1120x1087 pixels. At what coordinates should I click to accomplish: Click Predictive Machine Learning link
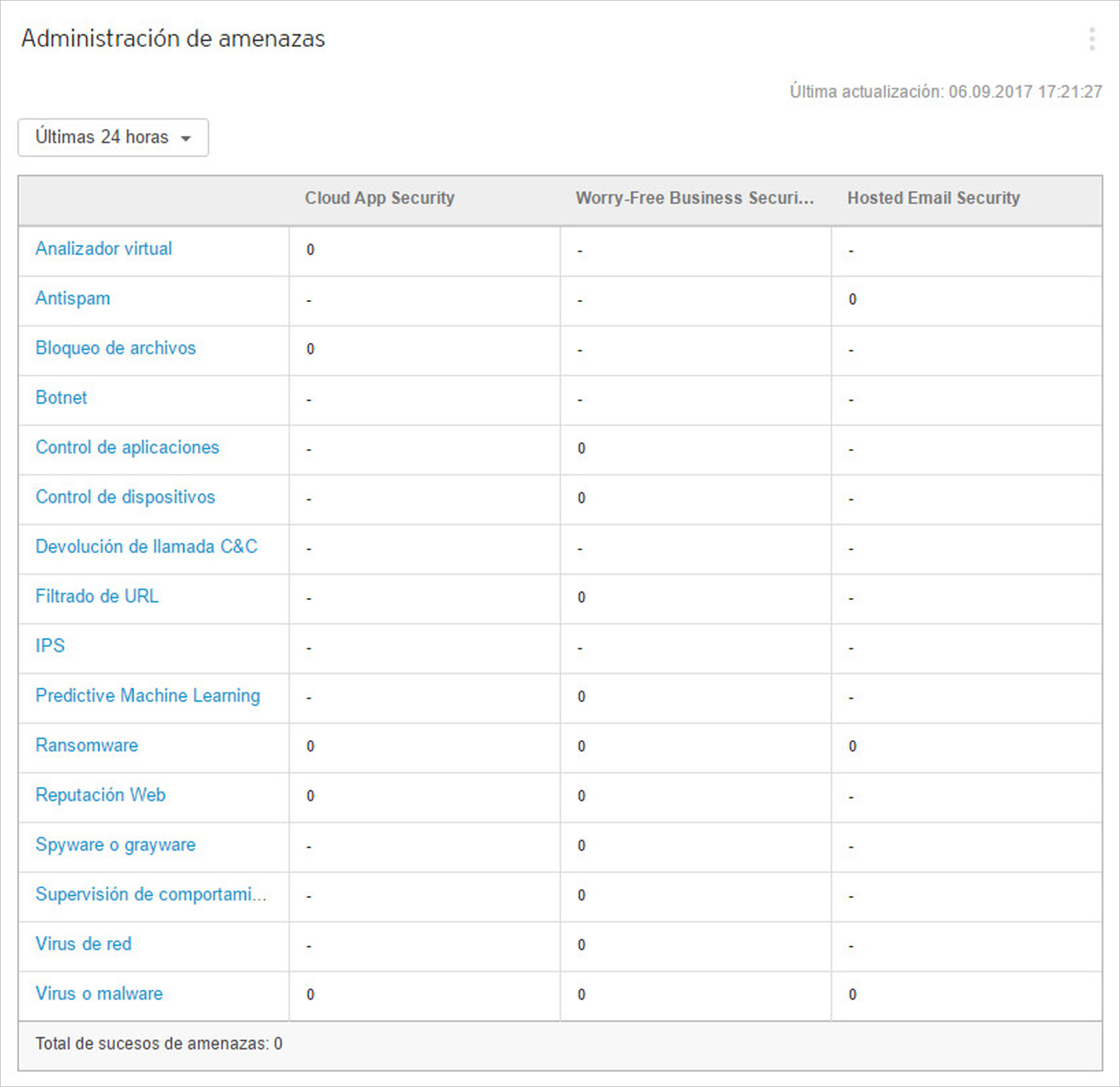coord(148,696)
